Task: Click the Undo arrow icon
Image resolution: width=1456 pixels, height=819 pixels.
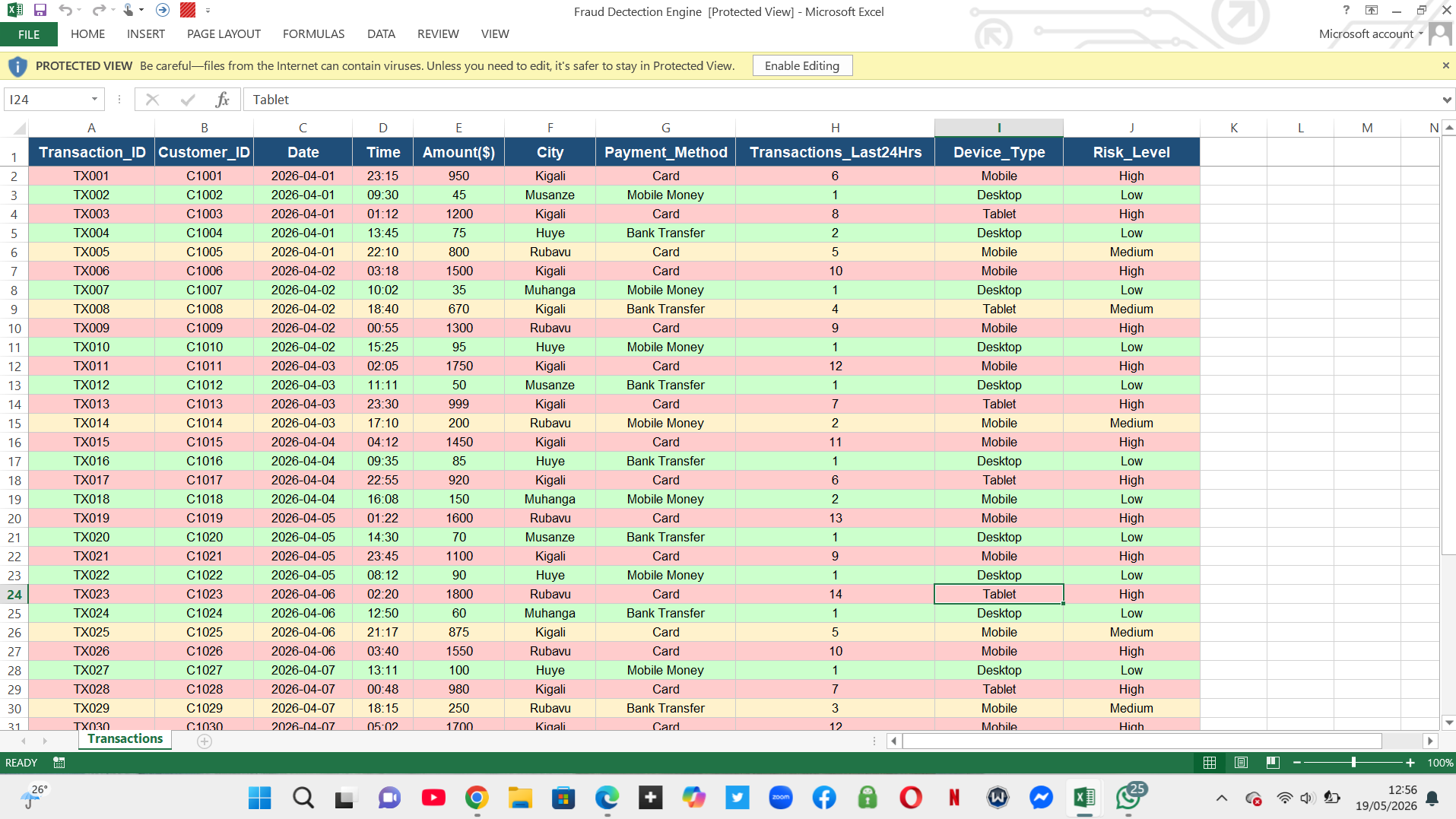Action: [65, 11]
